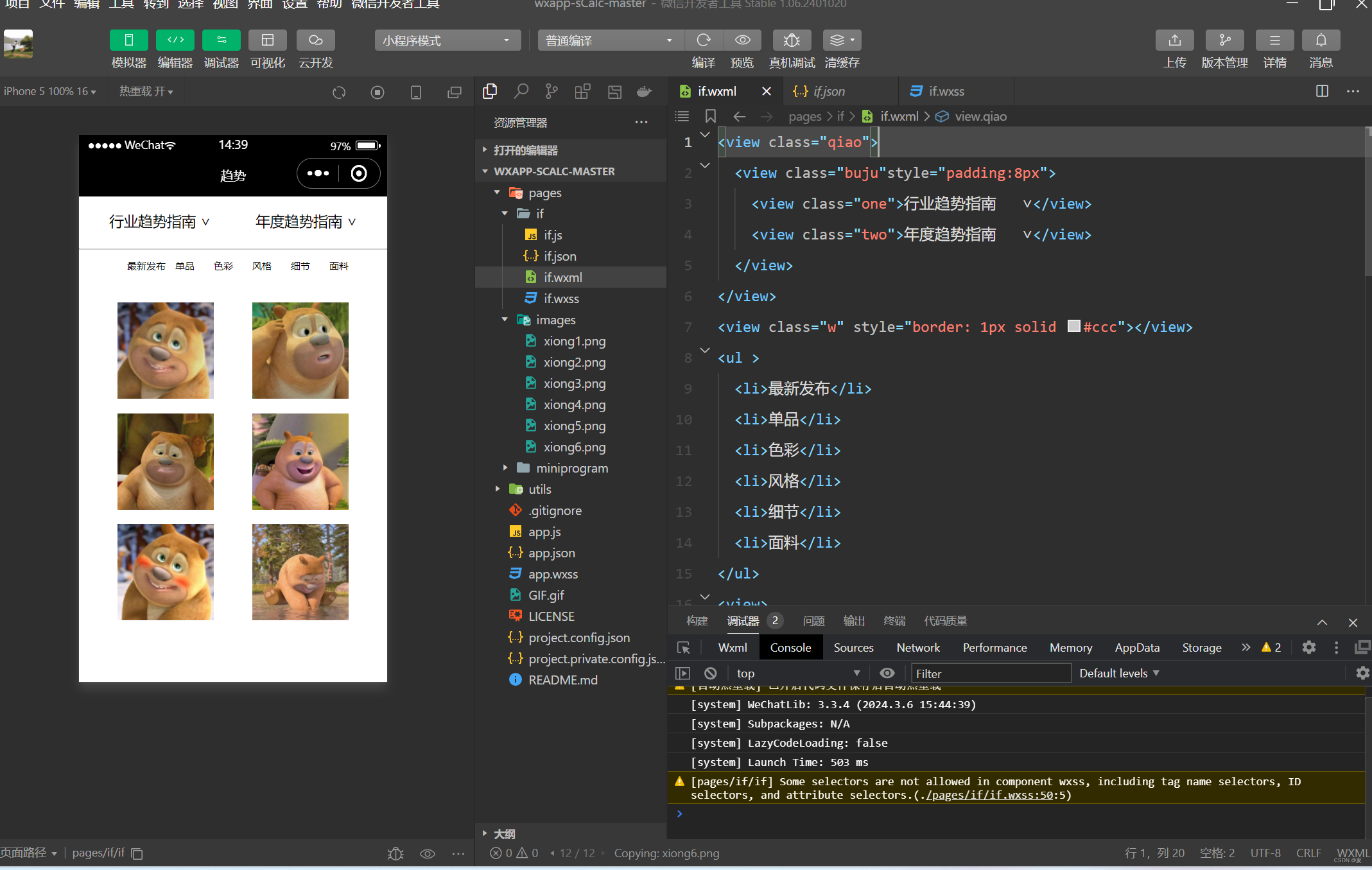1372x870 pixels.
Task: Fold the code at line 8 chevron
Action: pos(705,351)
